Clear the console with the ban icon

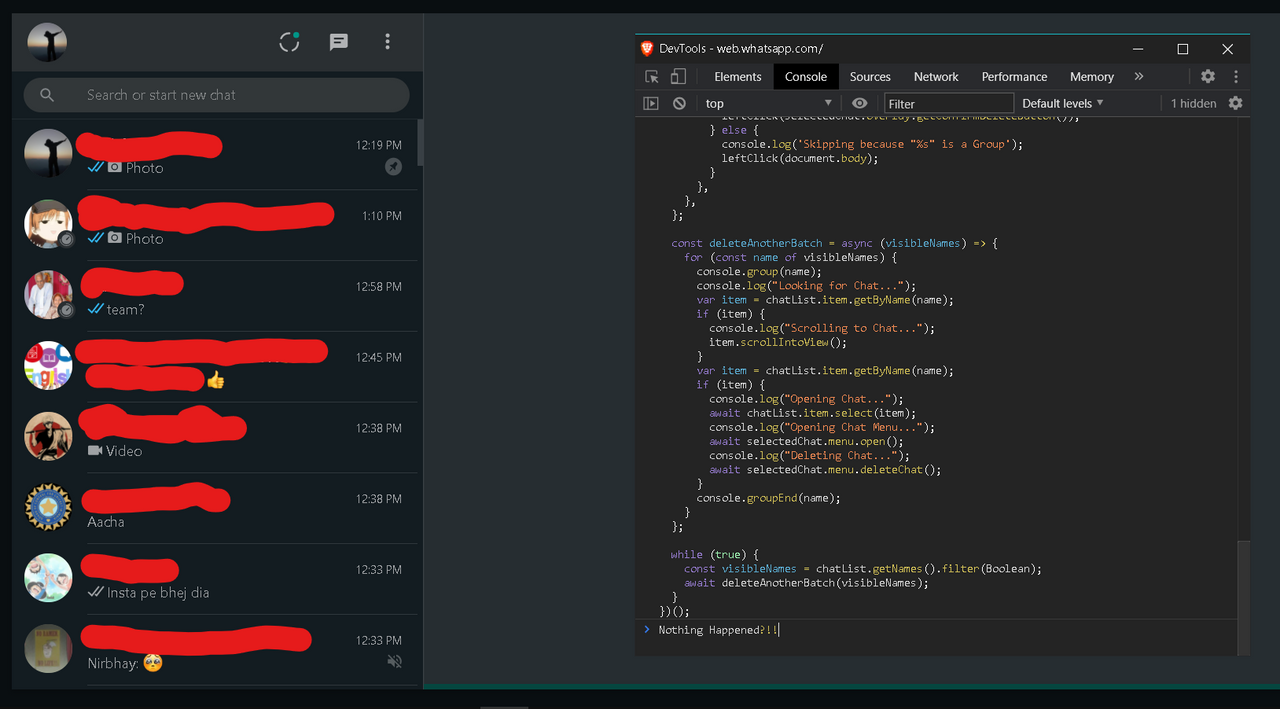click(x=679, y=103)
